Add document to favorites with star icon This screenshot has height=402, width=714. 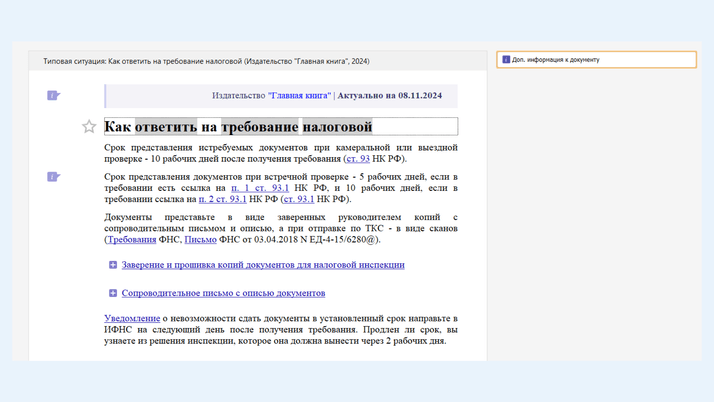[89, 127]
